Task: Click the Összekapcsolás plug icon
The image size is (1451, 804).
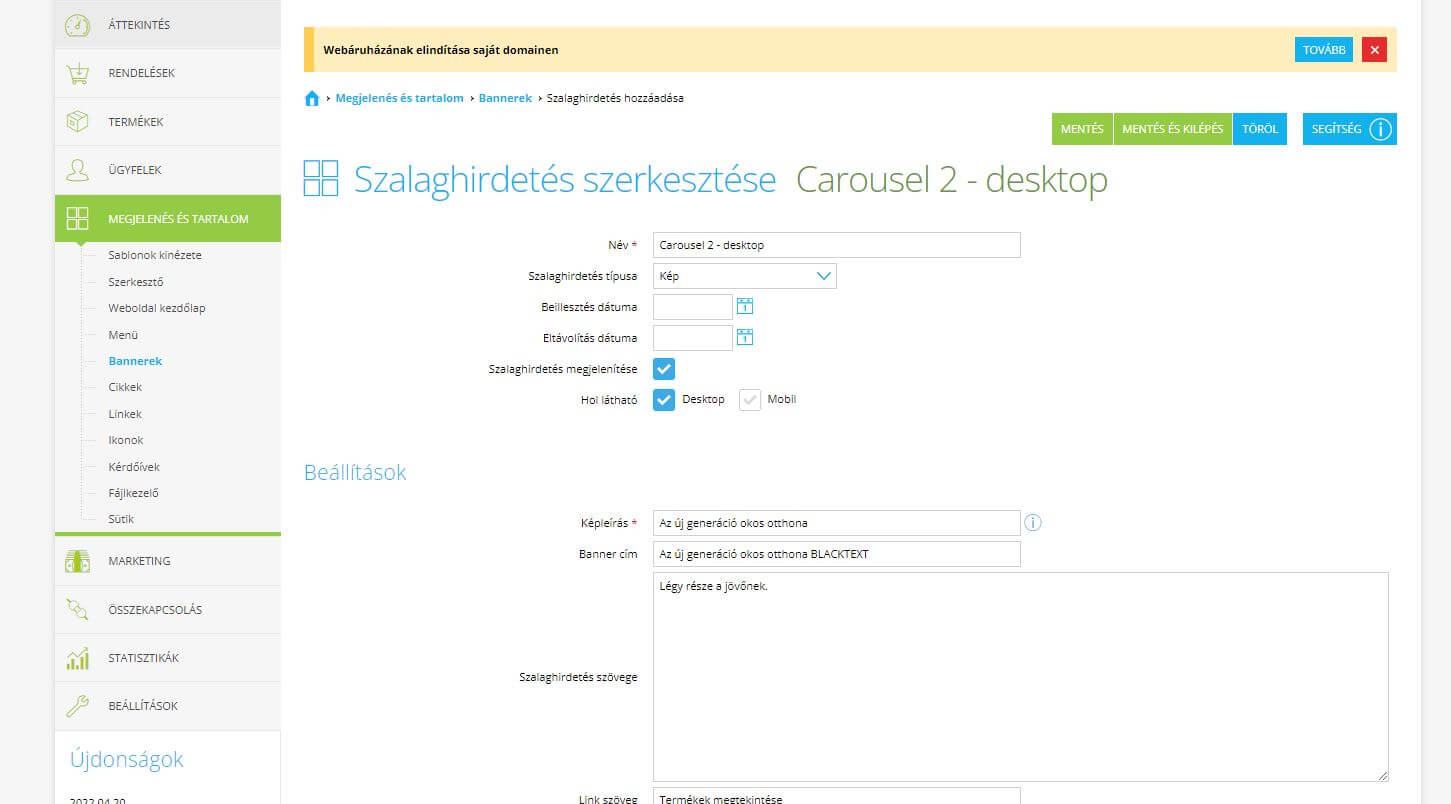Action: pyautogui.click(x=77, y=609)
